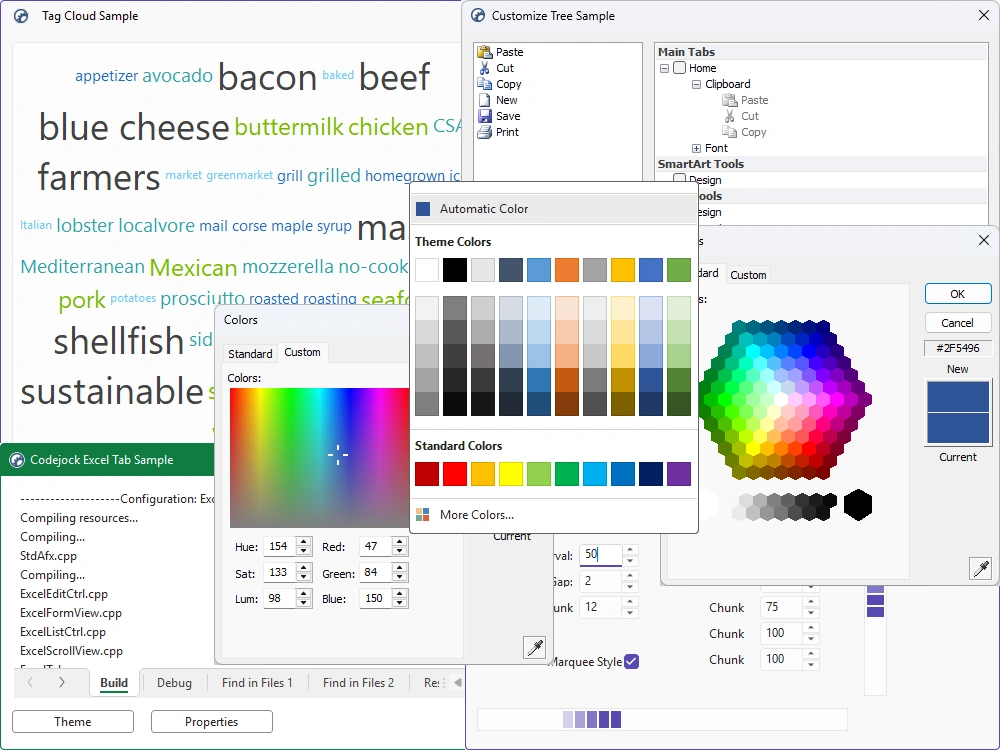
Task: Click the Cut icon under the Clipboard tree node
Action: (x=729, y=116)
